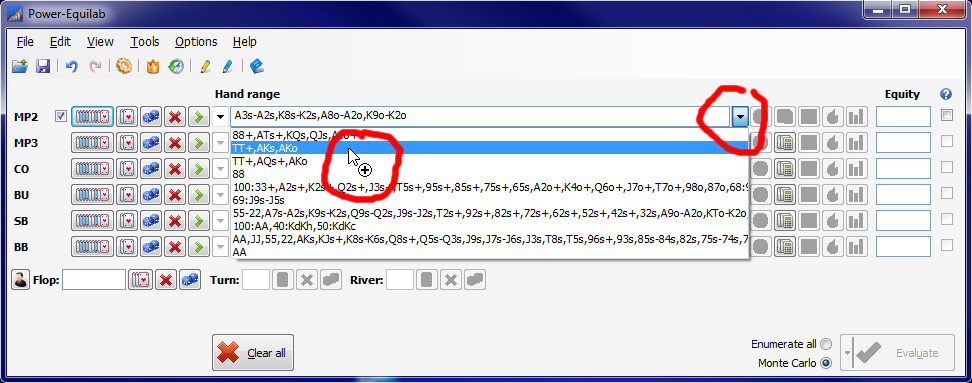Click the help question mark next to Equity
Image resolution: width=972 pixels, height=383 pixels.
point(945,94)
